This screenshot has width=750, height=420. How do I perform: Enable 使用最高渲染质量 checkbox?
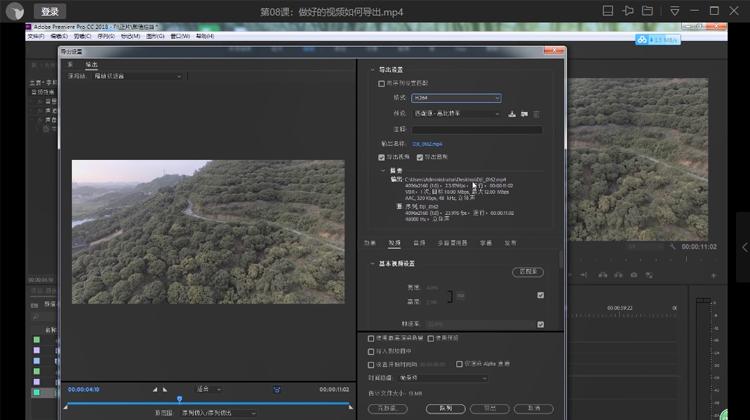pyautogui.click(x=371, y=339)
